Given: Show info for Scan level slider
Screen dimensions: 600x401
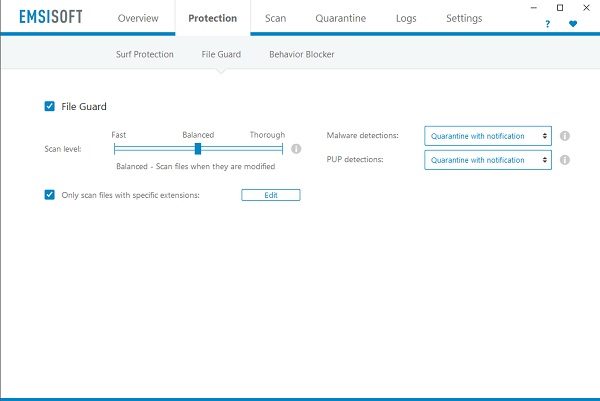Looking at the screenshot, I should pyautogui.click(x=296, y=149).
